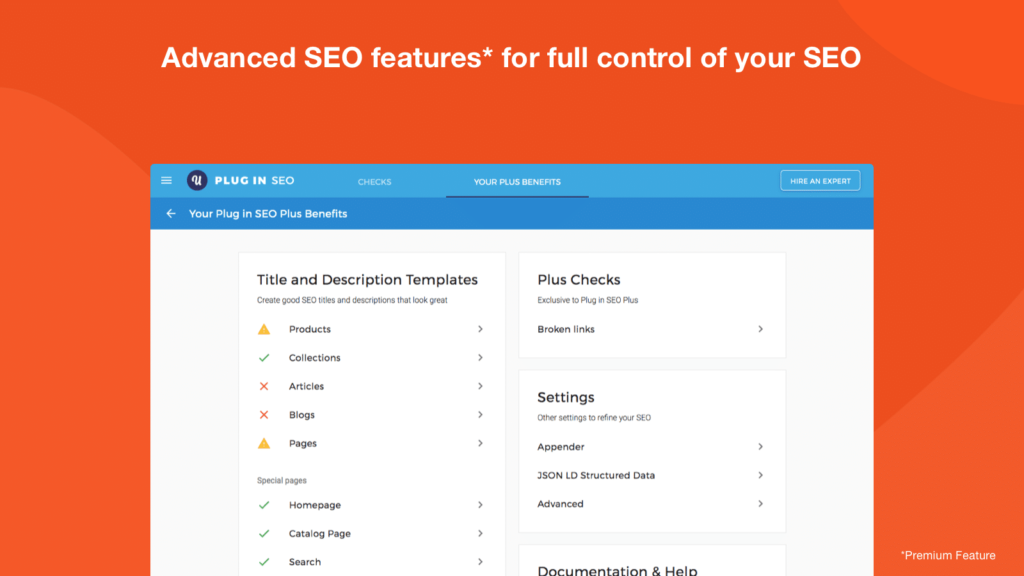The image size is (1024, 576).
Task: Go back using the left arrow icon
Action: 170,214
